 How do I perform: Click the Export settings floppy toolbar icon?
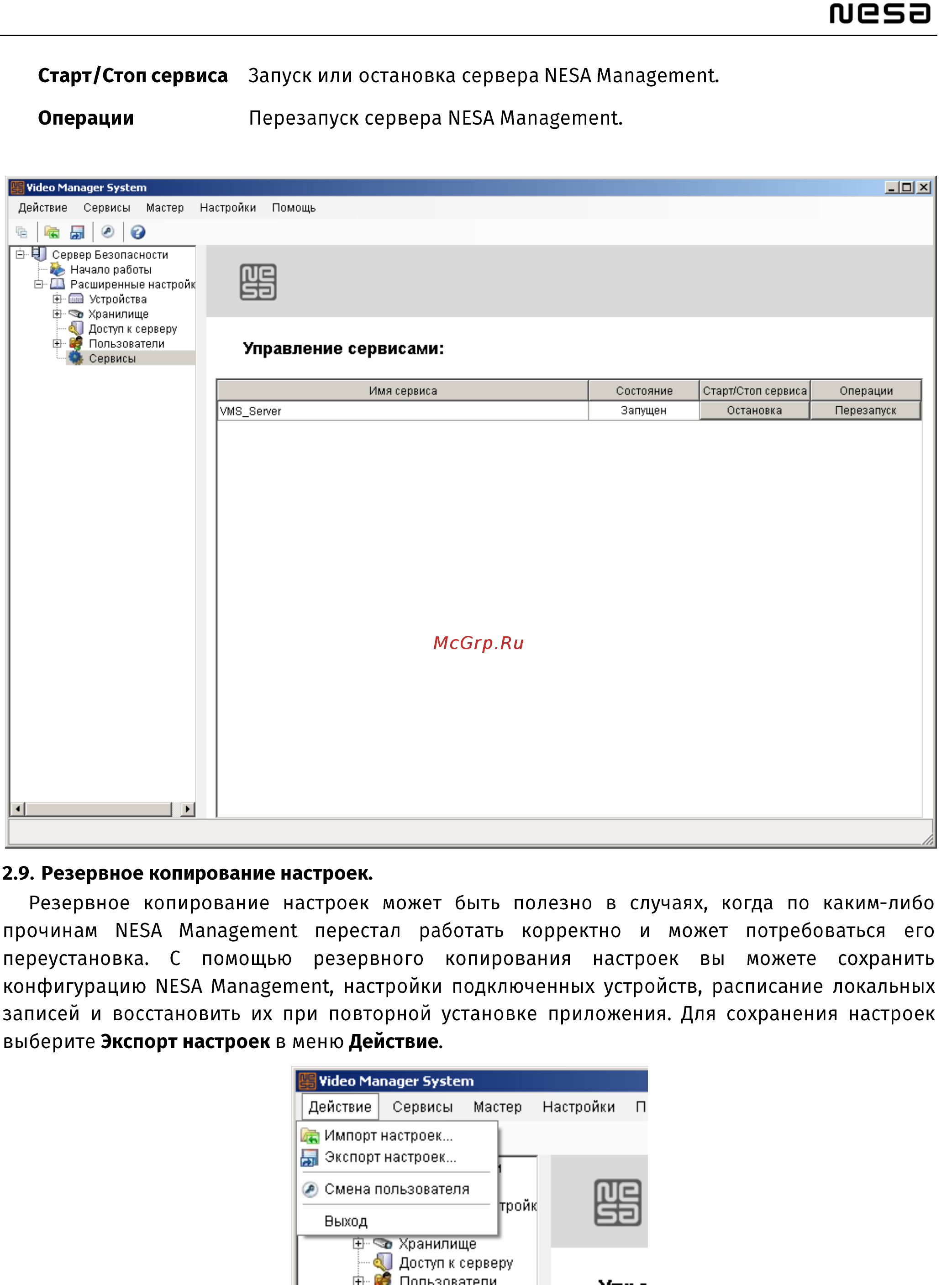77,232
